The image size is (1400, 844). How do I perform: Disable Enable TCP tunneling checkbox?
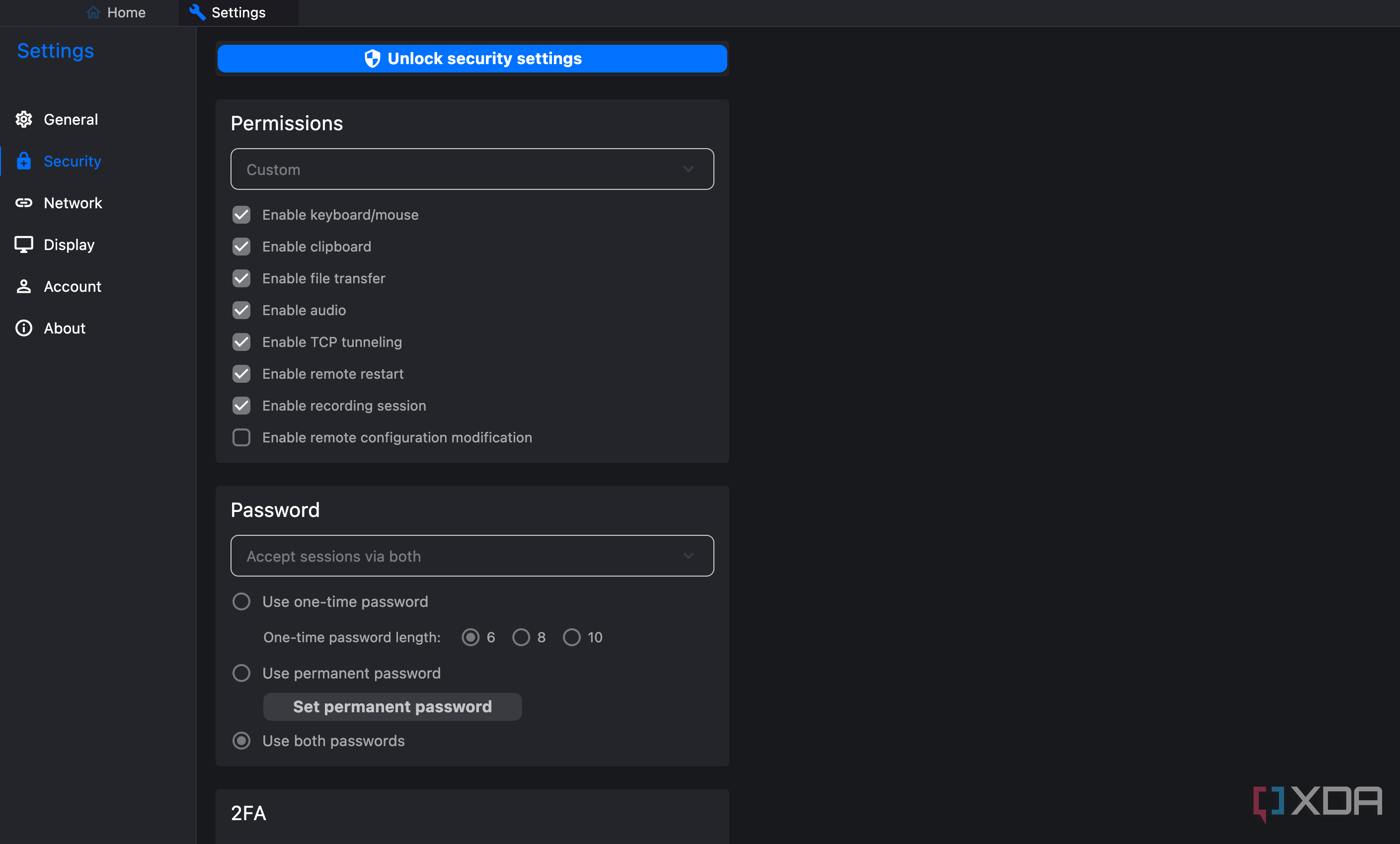241,341
